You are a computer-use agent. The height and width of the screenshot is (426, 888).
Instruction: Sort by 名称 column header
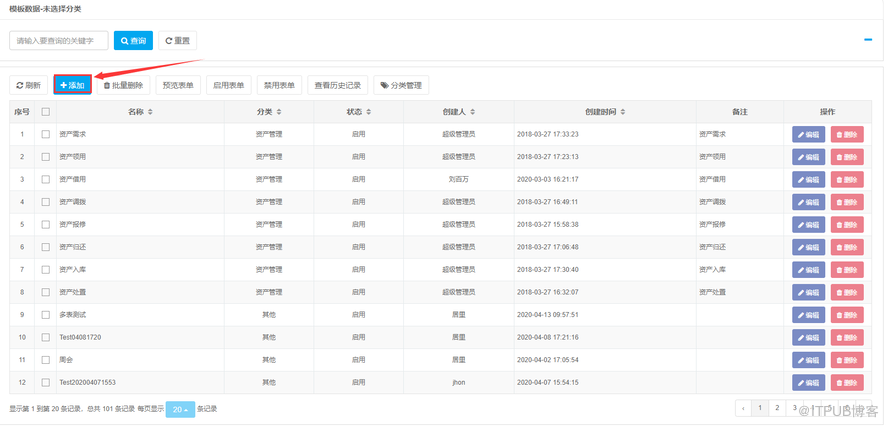click(141, 112)
